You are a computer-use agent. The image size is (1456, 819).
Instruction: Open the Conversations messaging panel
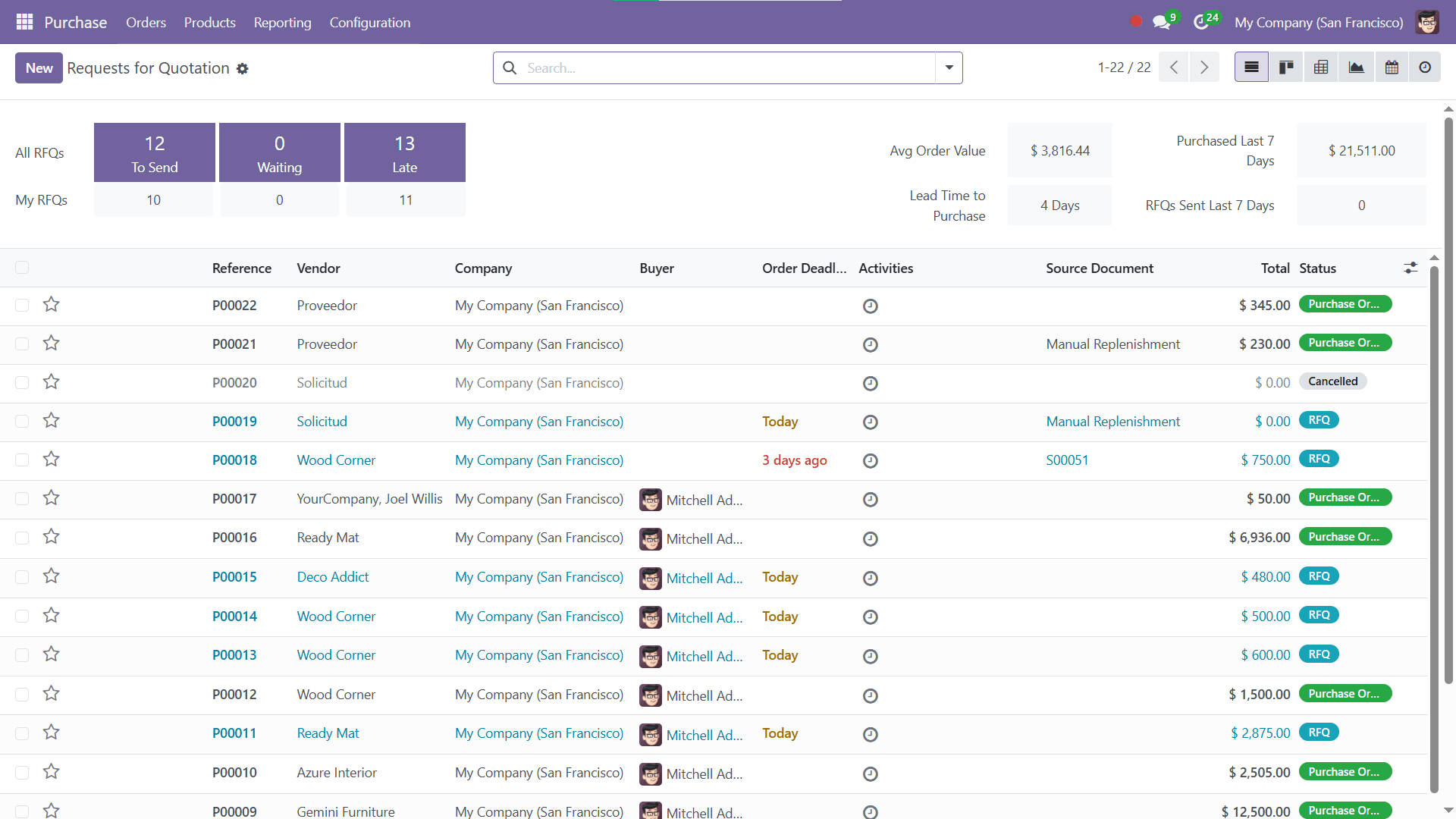[x=1162, y=22]
